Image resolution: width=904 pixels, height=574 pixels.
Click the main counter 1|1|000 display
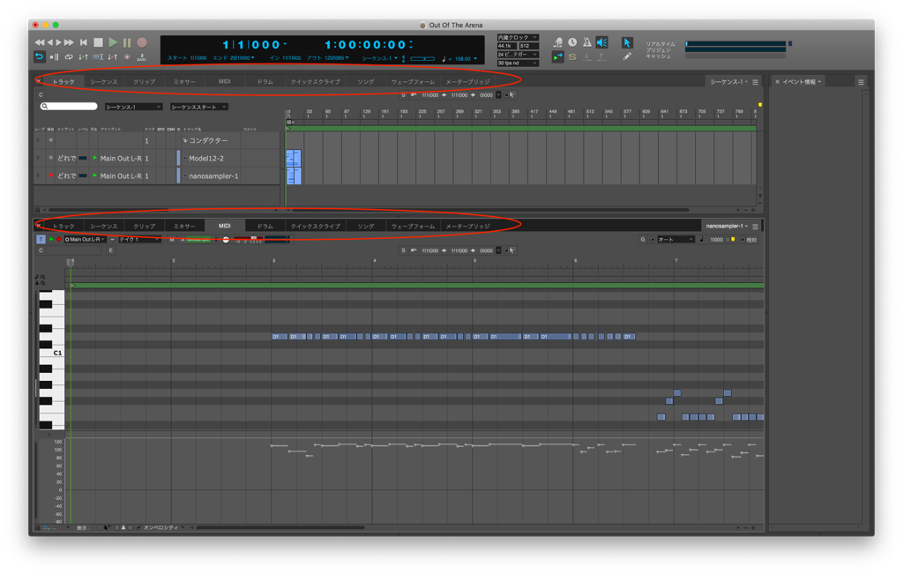(x=251, y=44)
